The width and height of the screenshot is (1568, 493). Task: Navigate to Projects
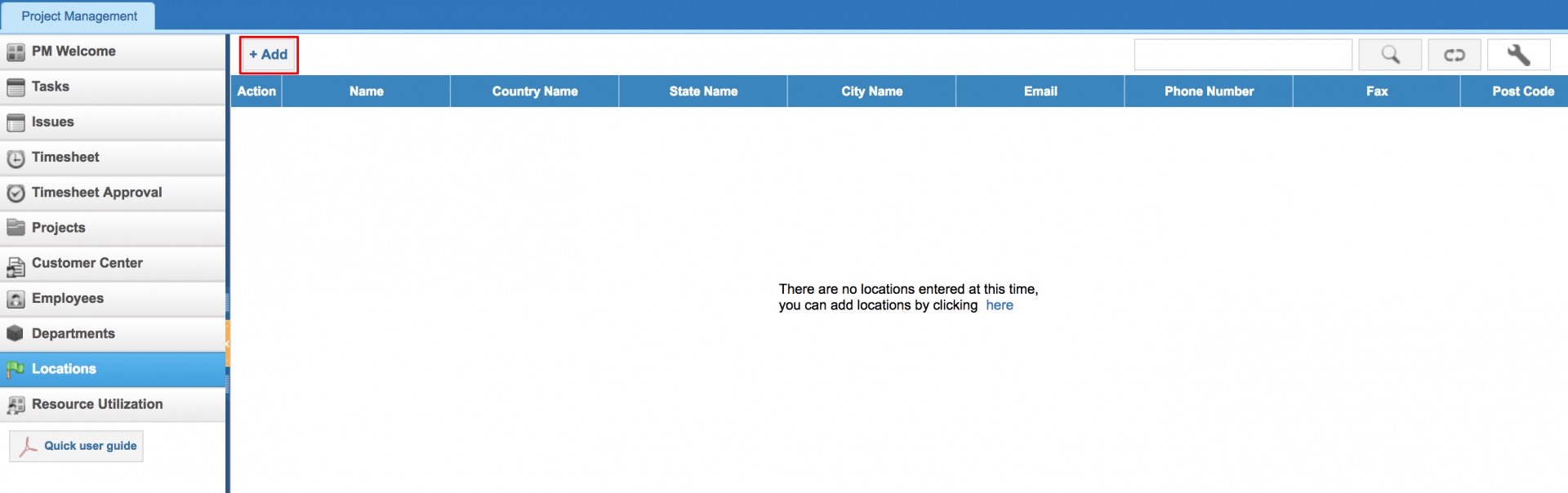coord(113,228)
